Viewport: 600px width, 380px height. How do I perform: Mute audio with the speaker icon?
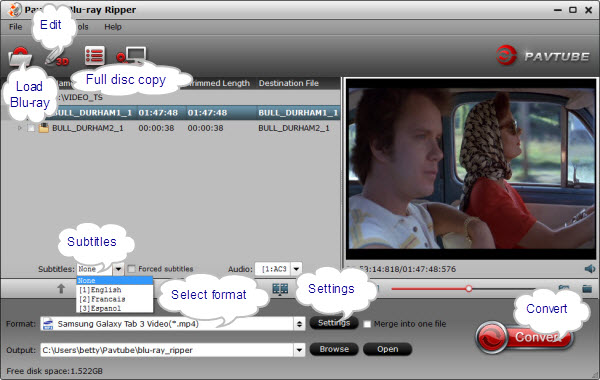click(x=590, y=269)
